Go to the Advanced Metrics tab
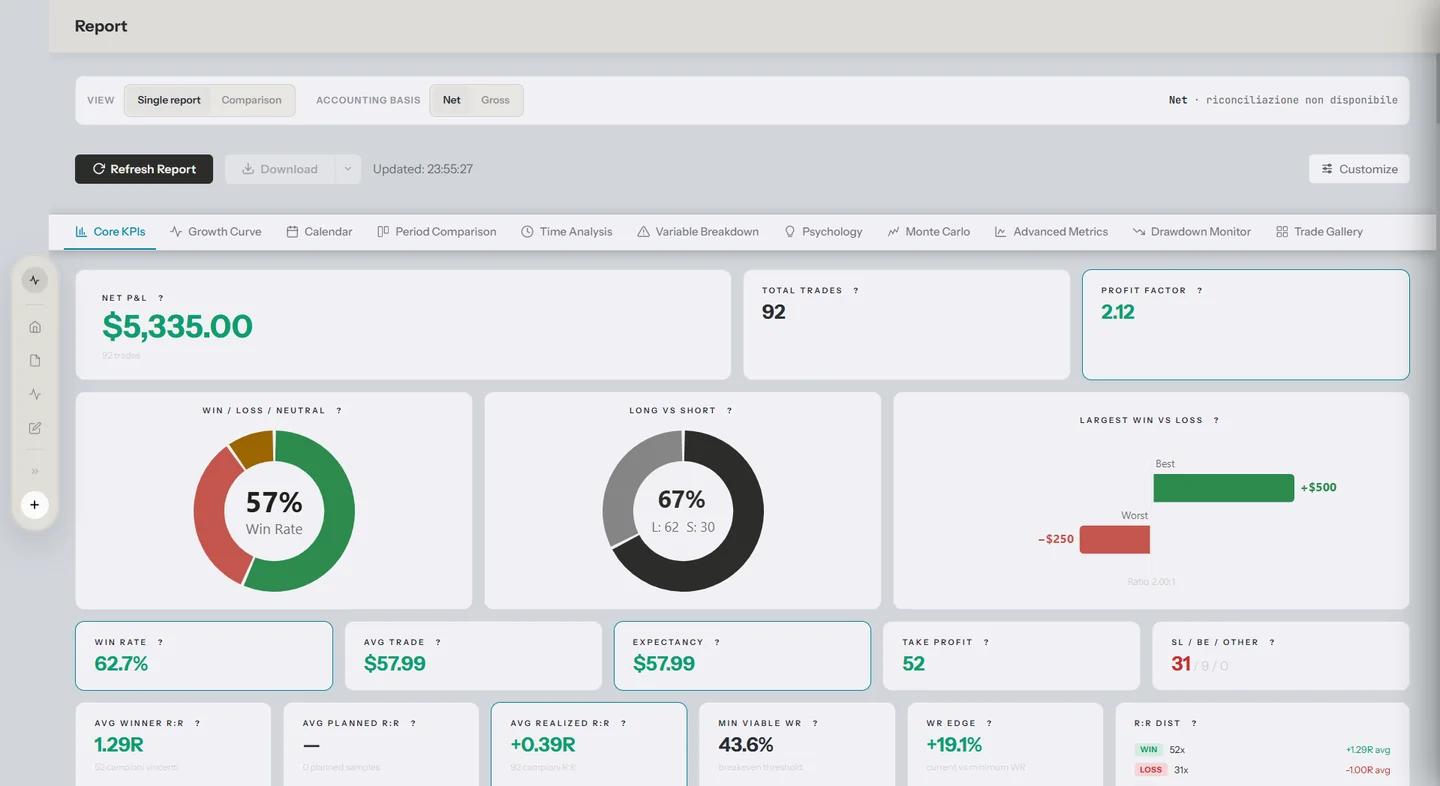The width and height of the screenshot is (1440, 786). [1051, 232]
